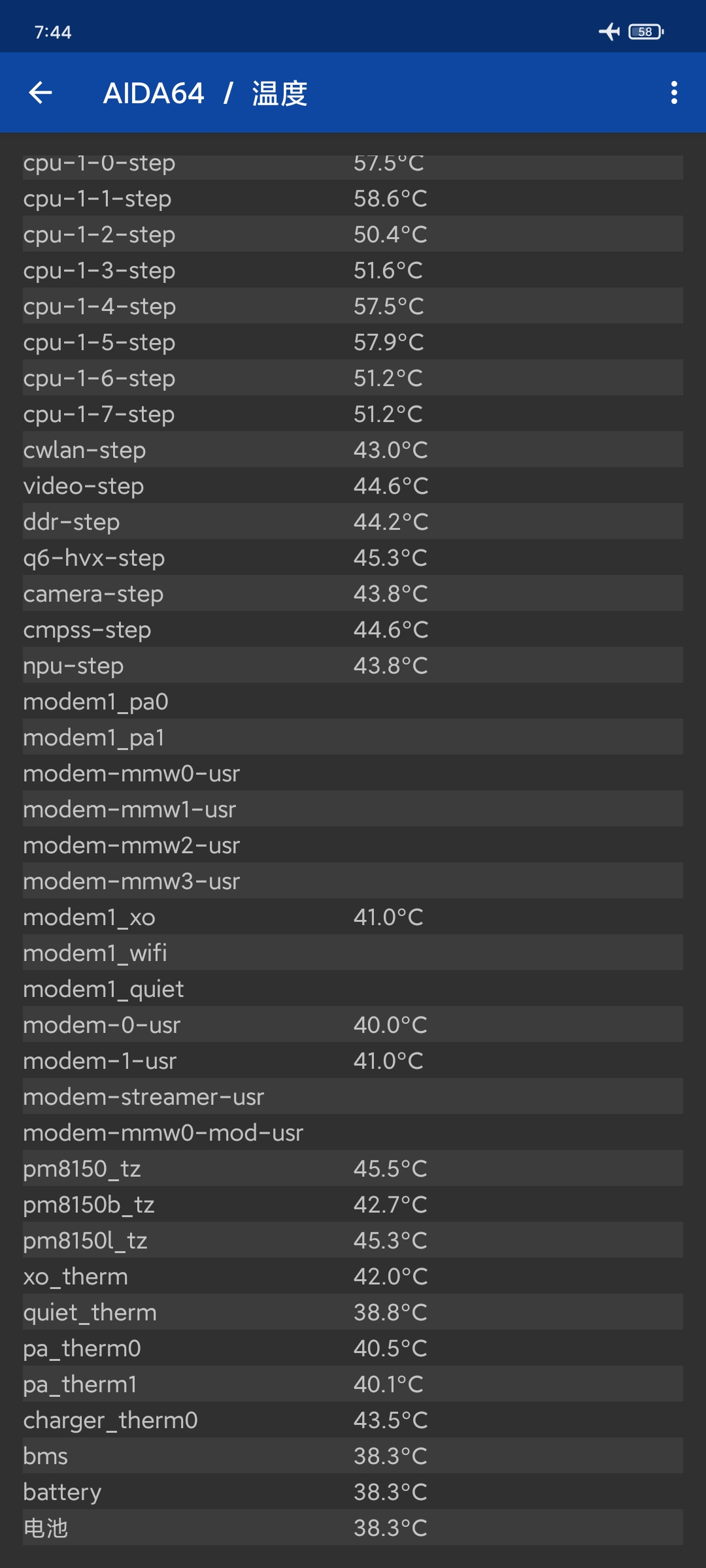Select the cwlan-step temperature row
706x1568 pixels.
coord(353,449)
